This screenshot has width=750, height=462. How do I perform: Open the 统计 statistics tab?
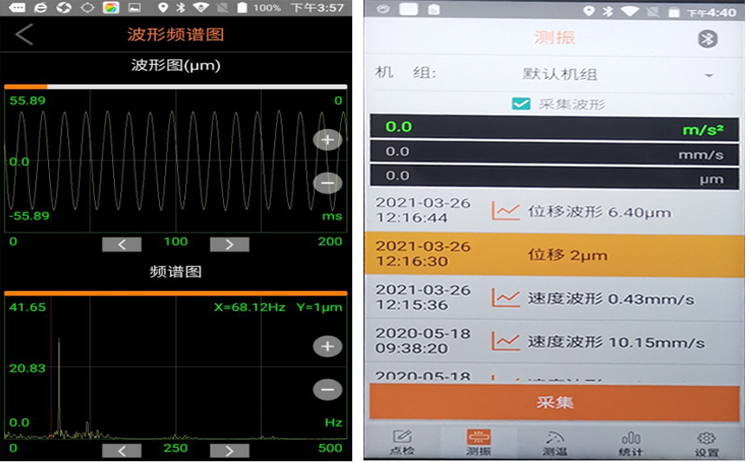coord(630,442)
